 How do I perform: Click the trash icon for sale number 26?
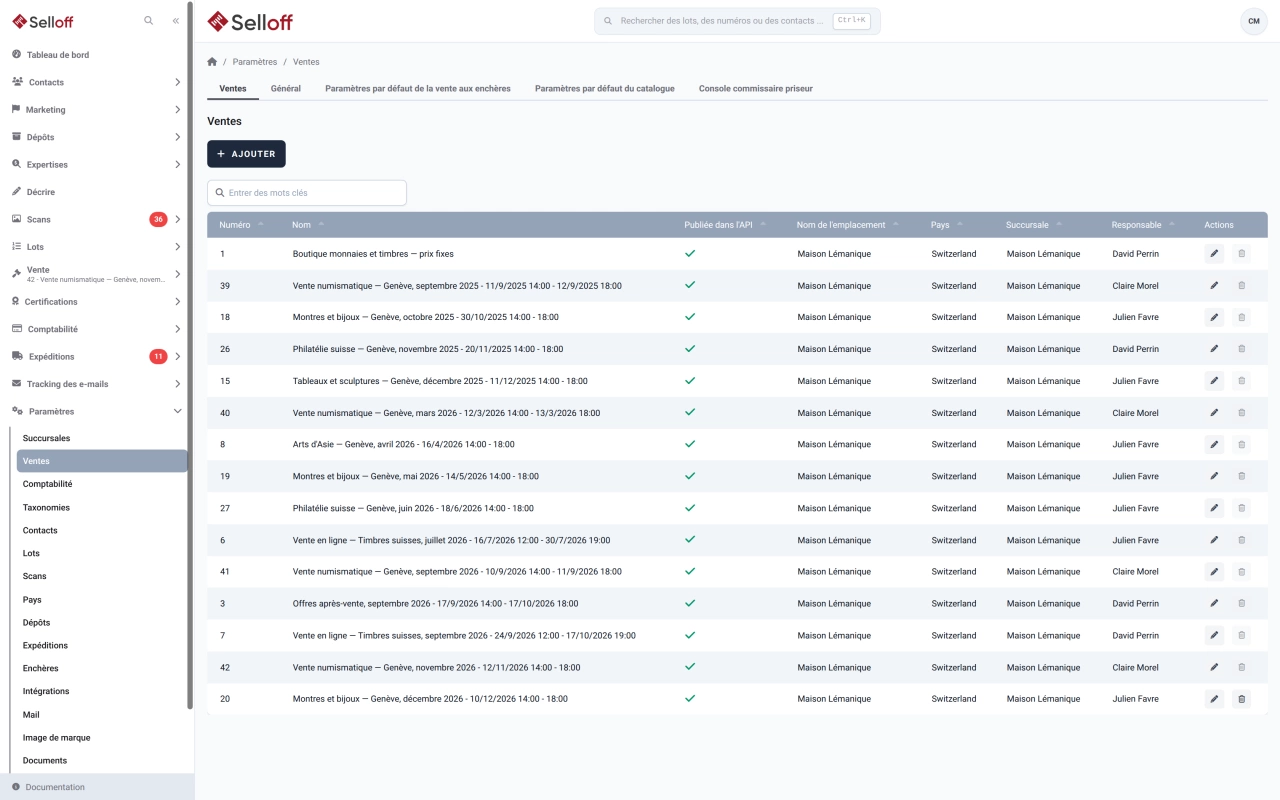tap(1242, 349)
